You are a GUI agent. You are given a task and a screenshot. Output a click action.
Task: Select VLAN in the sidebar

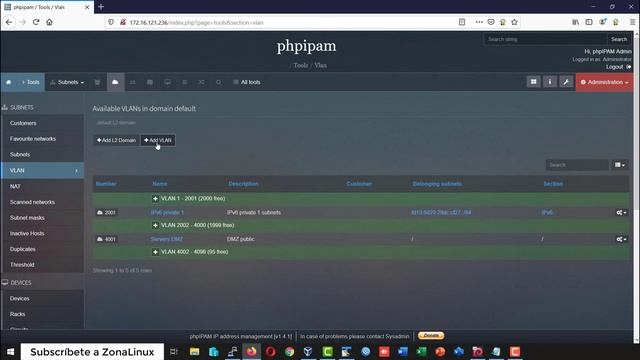(x=42, y=170)
